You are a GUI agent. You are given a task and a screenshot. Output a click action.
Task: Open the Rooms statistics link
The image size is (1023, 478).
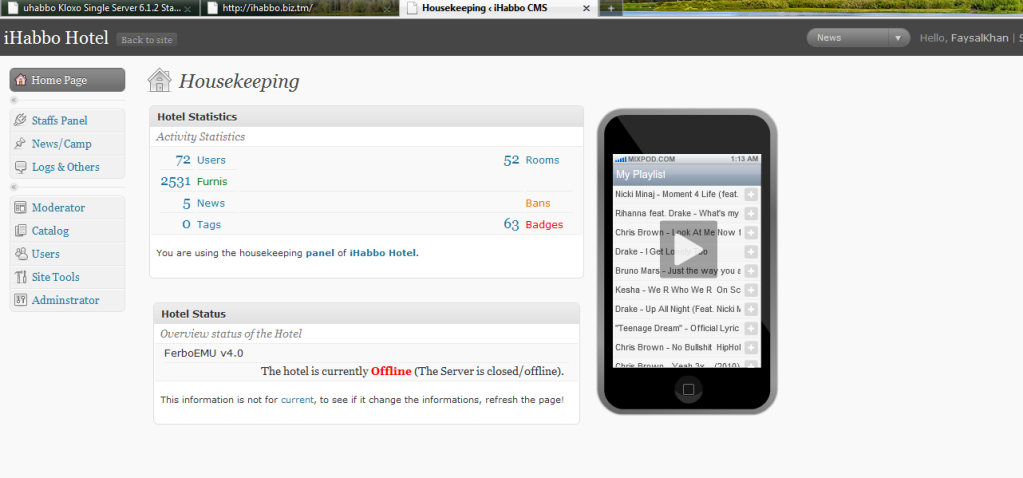coord(543,160)
